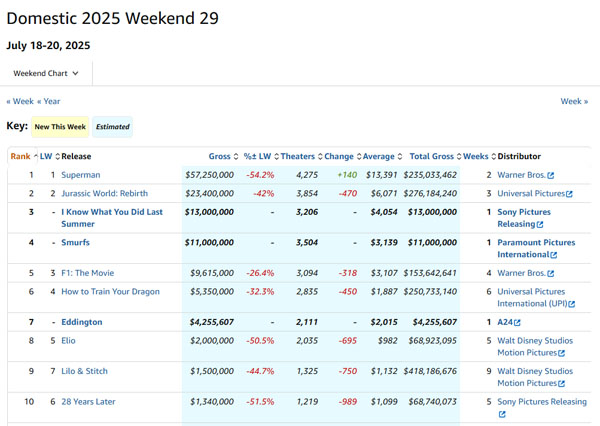Go to next Week link
The width and height of the screenshot is (600, 426).
(574, 101)
